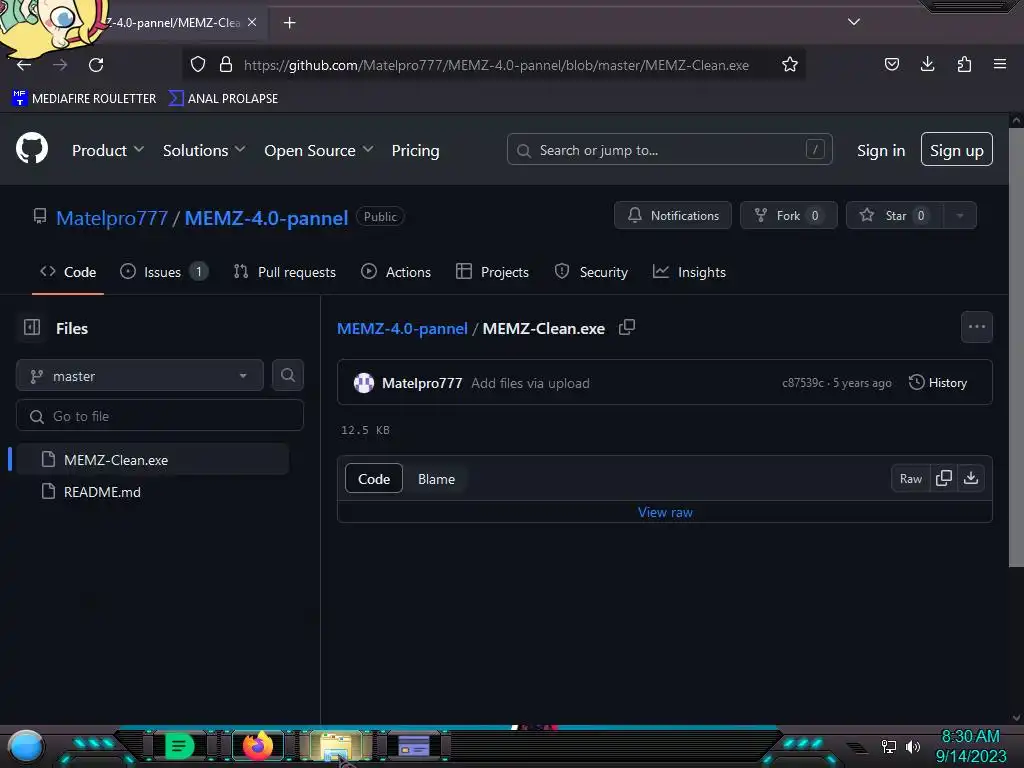Expand the Solutions menu
Screen dimensions: 1024x768
204,150
